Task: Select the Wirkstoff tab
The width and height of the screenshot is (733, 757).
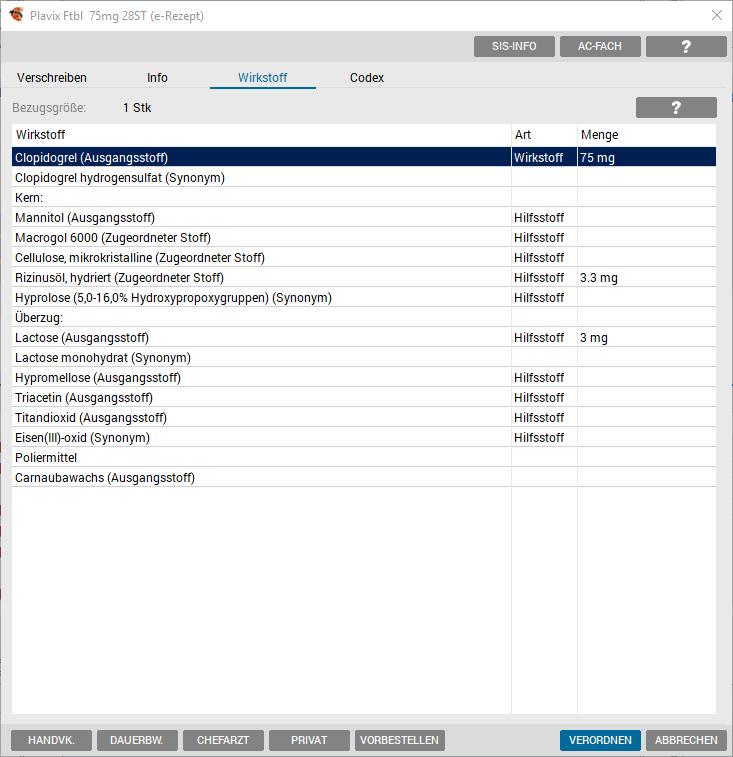Action: [x=263, y=78]
